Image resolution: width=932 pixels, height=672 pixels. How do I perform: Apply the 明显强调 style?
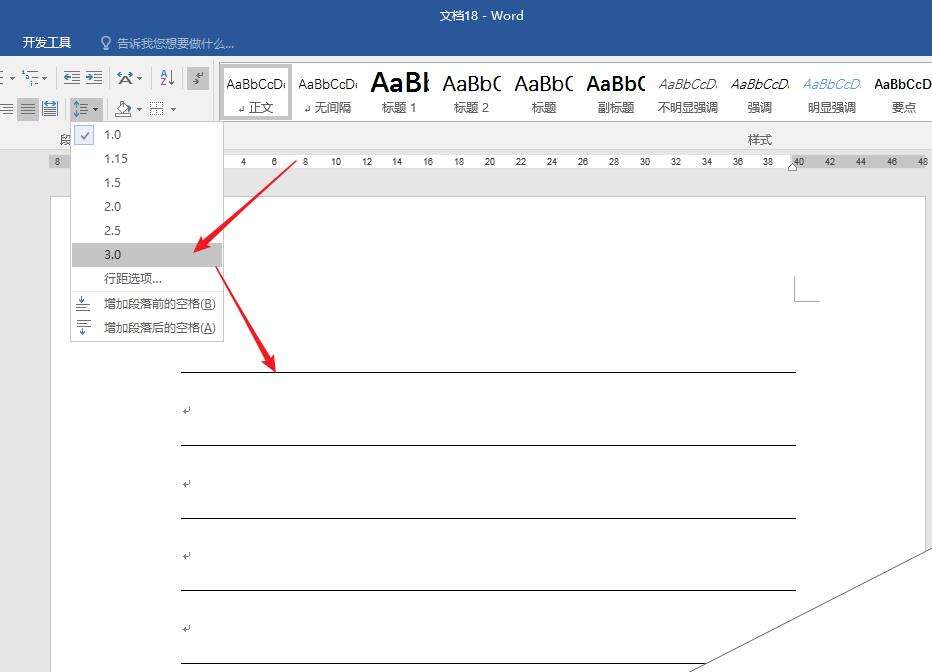pyautogui.click(x=832, y=92)
